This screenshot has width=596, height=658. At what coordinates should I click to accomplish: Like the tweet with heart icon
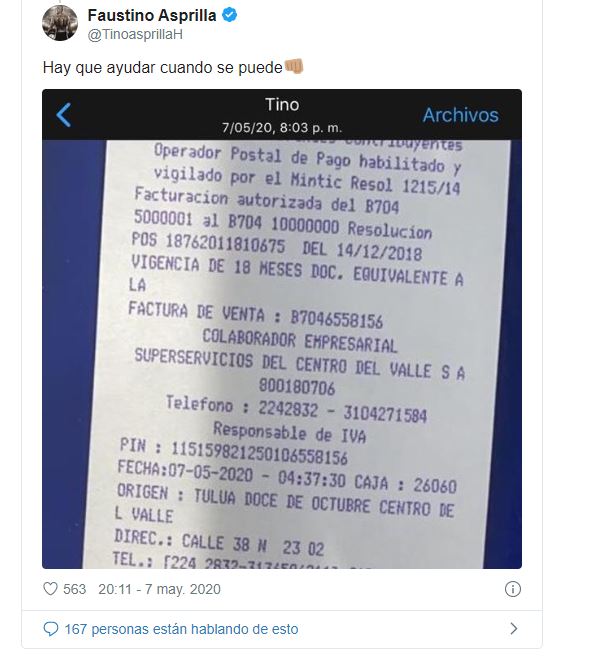[50, 589]
